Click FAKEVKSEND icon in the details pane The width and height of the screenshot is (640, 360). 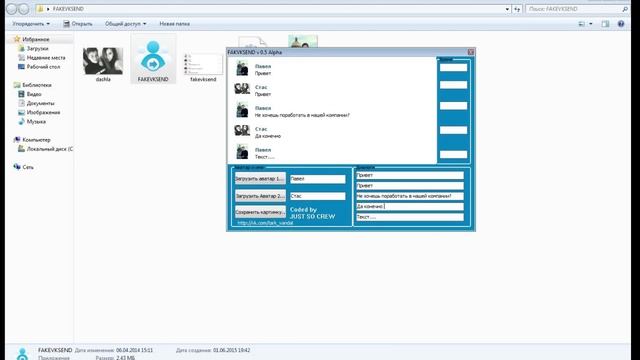pyautogui.click(x=22, y=353)
